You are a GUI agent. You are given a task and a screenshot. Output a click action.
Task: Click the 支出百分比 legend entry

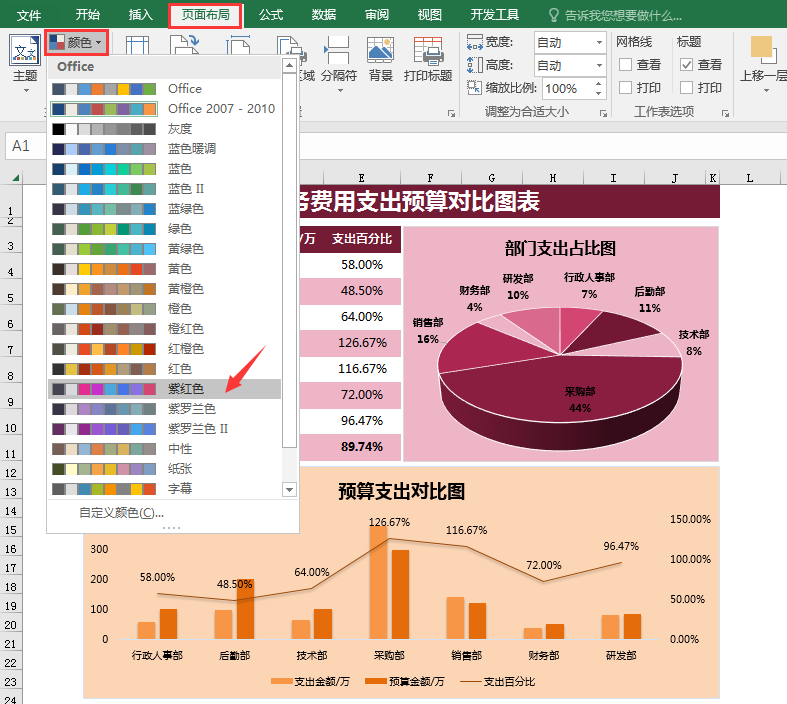(497, 681)
